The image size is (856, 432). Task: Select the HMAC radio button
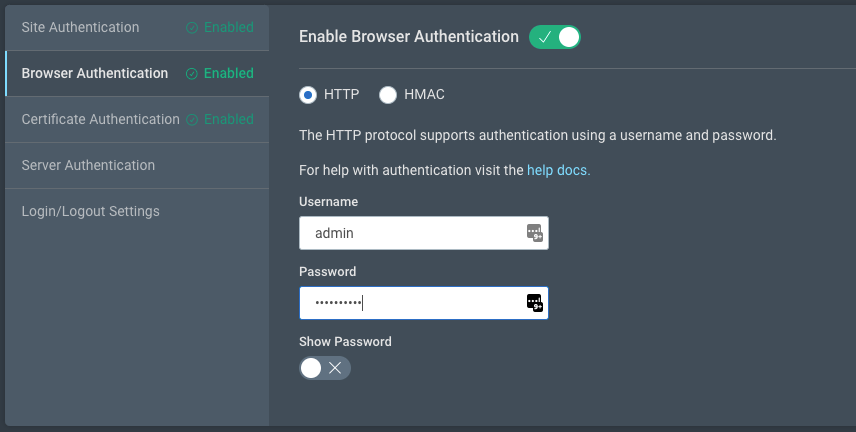tap(388, 95)
